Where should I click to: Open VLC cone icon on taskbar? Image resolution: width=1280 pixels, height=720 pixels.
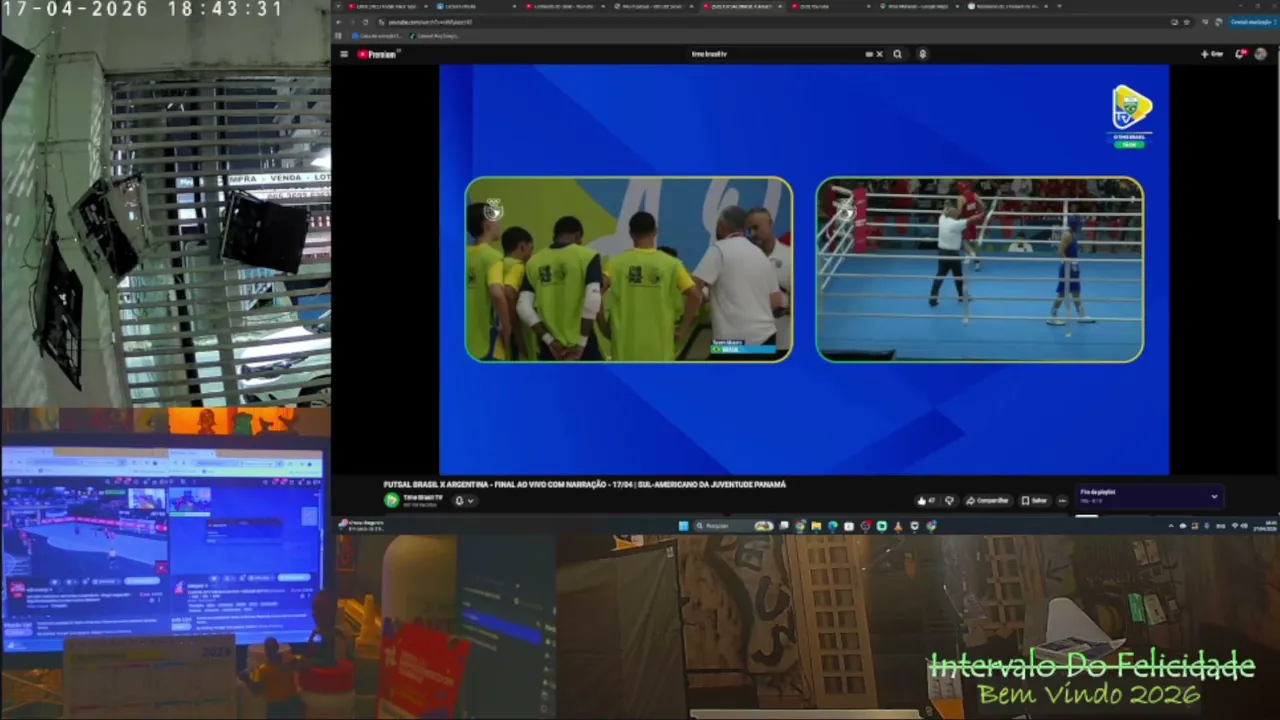click(897, 526)
